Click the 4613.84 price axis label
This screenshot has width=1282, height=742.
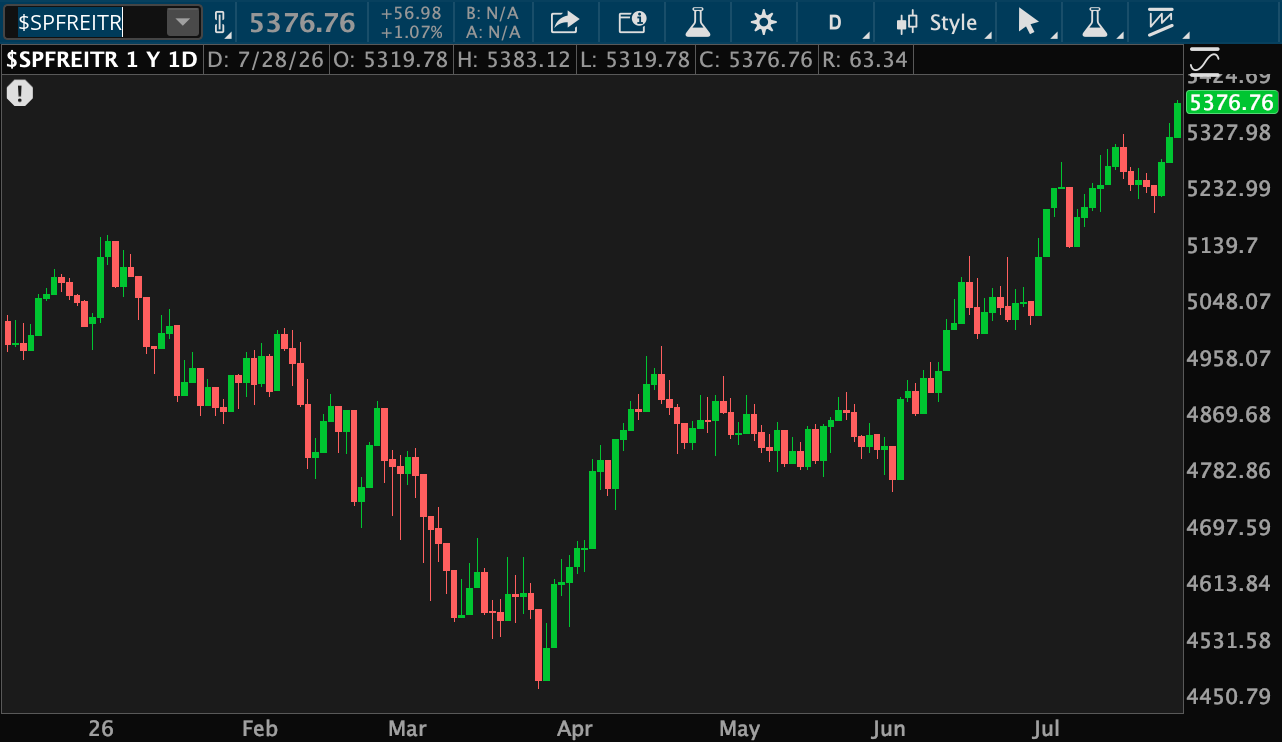pos(1230,583)
